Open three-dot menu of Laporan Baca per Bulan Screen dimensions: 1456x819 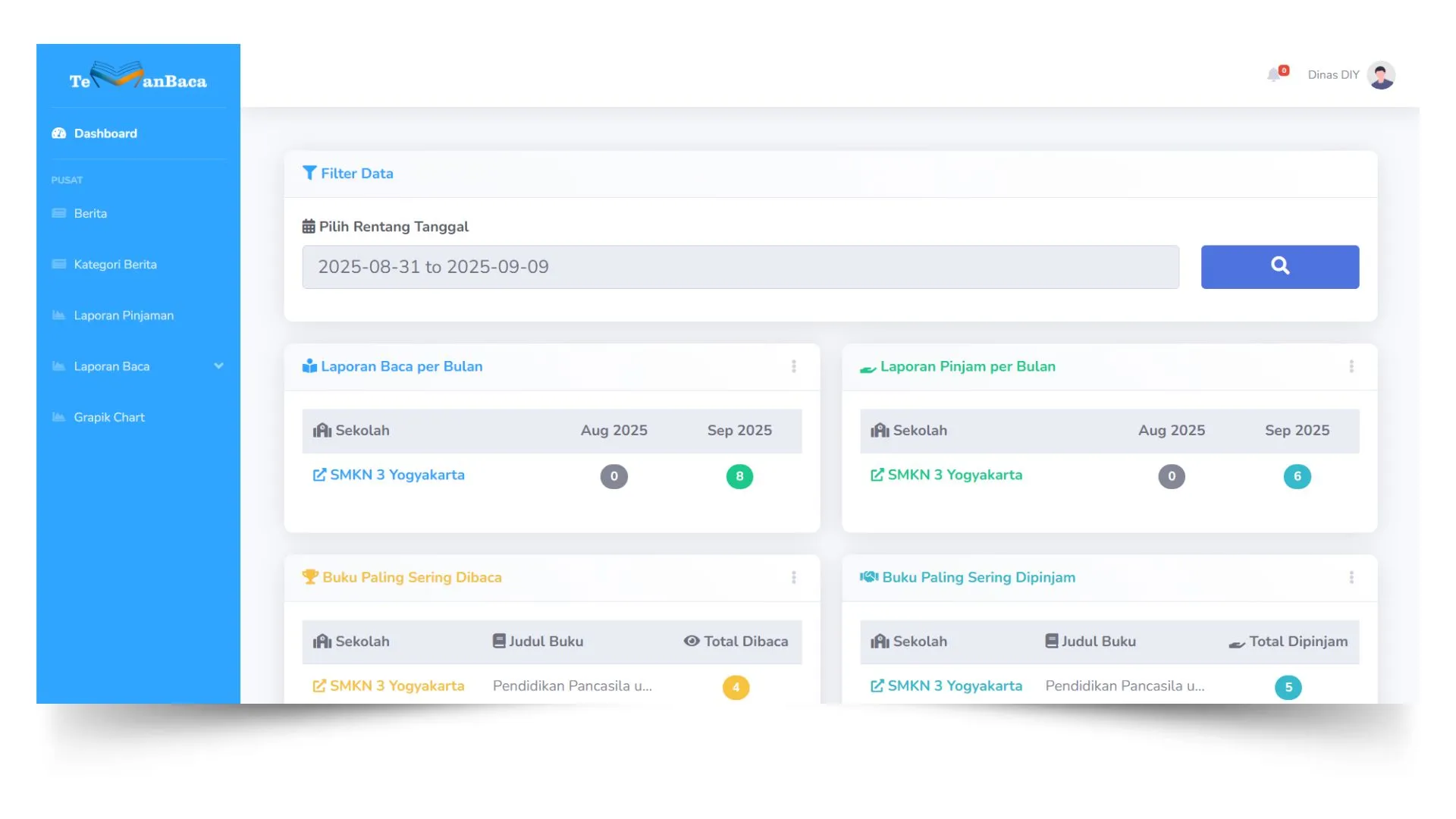click(793, 366)
